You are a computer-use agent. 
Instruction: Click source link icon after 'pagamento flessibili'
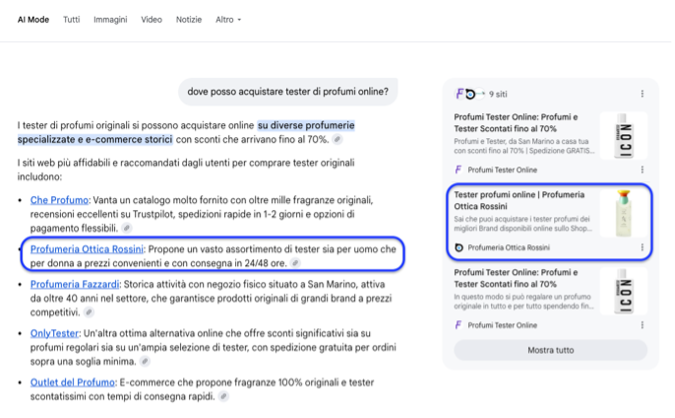coord(127,228)
